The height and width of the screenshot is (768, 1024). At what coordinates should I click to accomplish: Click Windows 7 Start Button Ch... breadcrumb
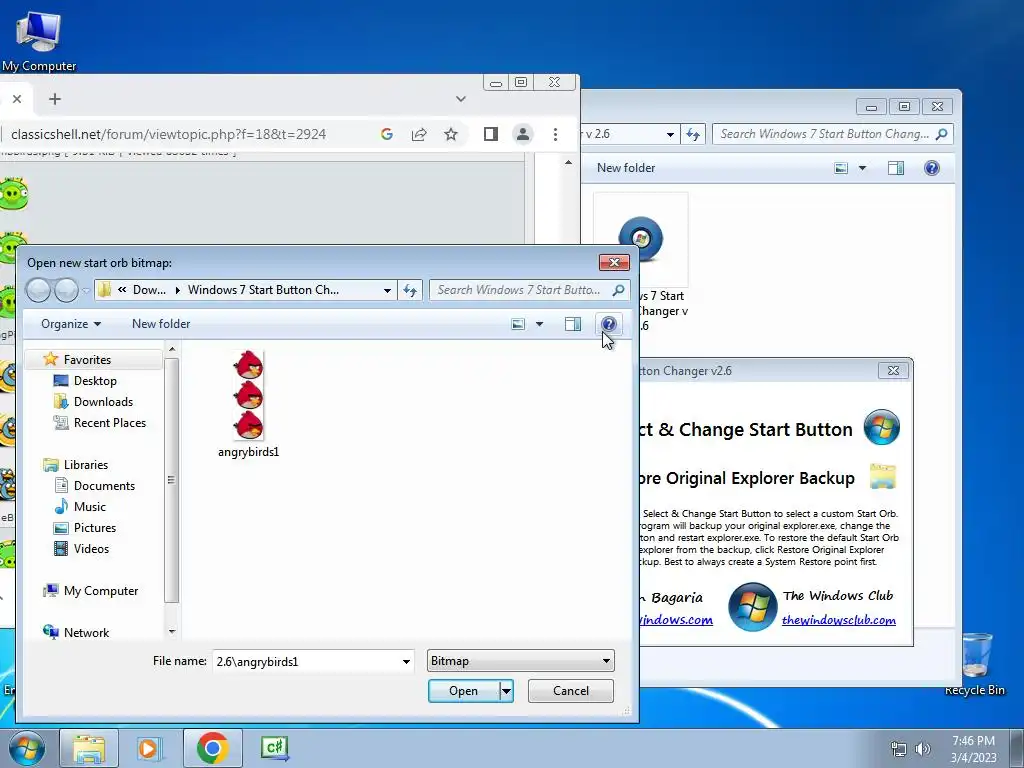click(x=263, y=290)
